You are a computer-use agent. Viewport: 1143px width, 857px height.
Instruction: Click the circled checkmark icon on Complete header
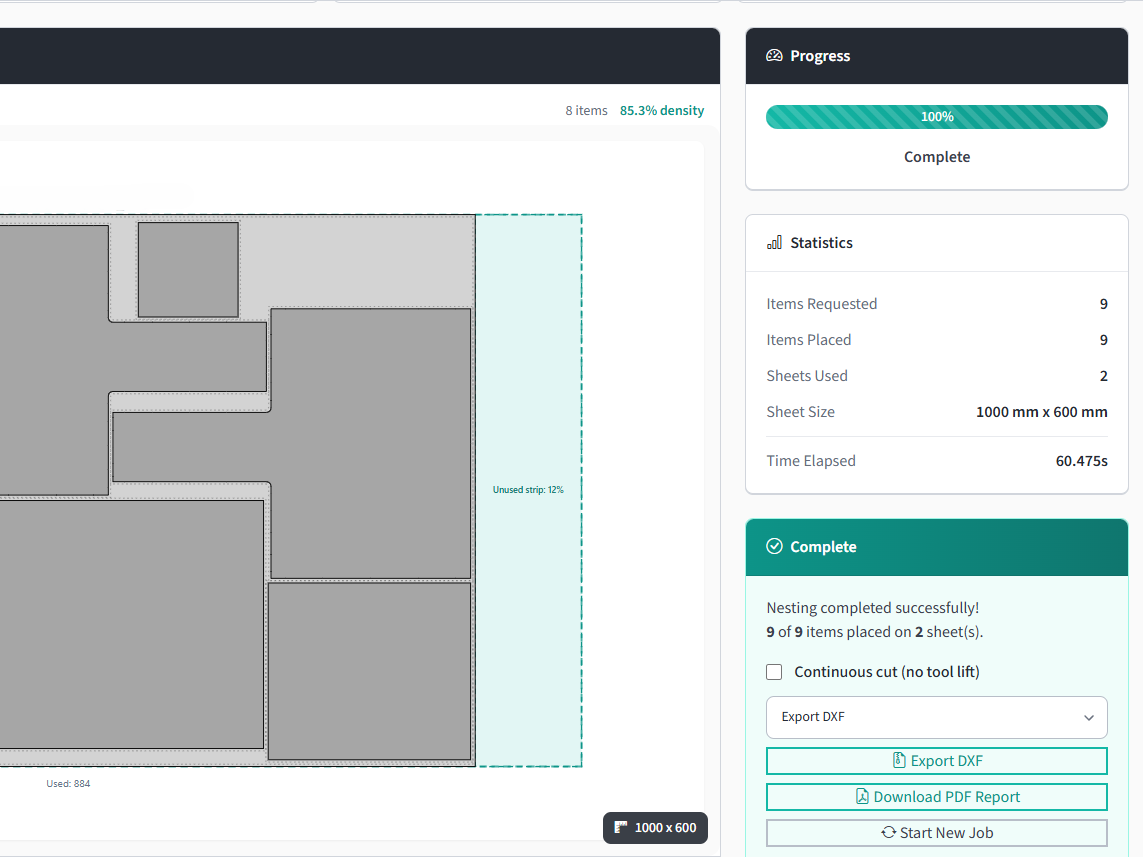point(775,546)
